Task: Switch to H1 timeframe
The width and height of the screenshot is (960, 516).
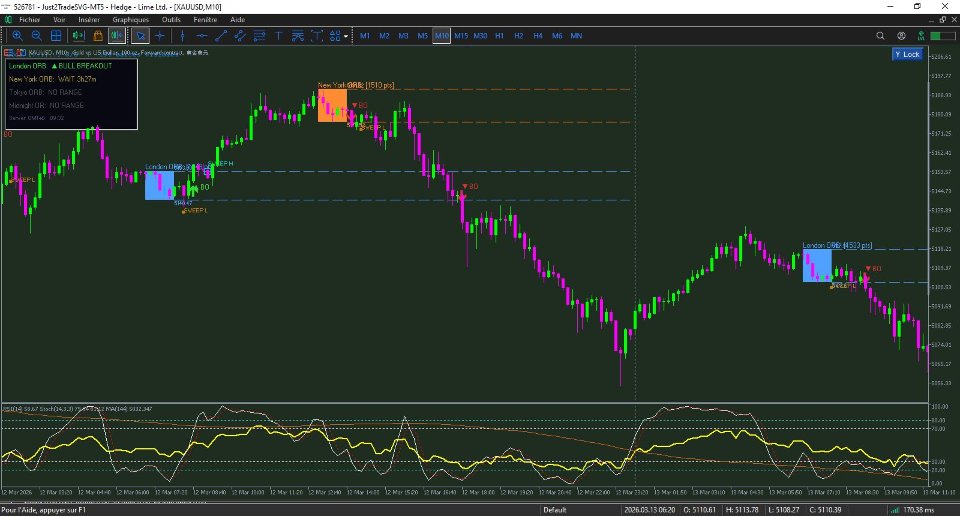Action: point(500,36)
